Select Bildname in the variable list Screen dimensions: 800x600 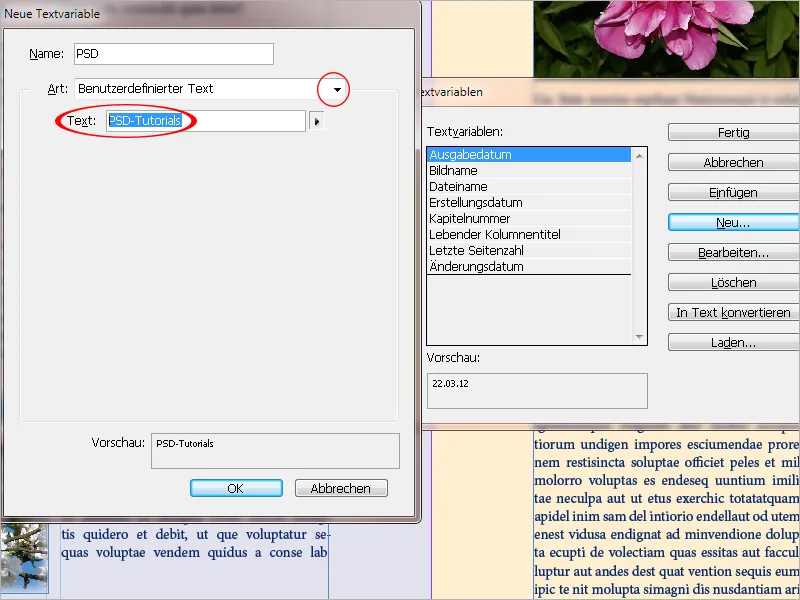[529, 170]
